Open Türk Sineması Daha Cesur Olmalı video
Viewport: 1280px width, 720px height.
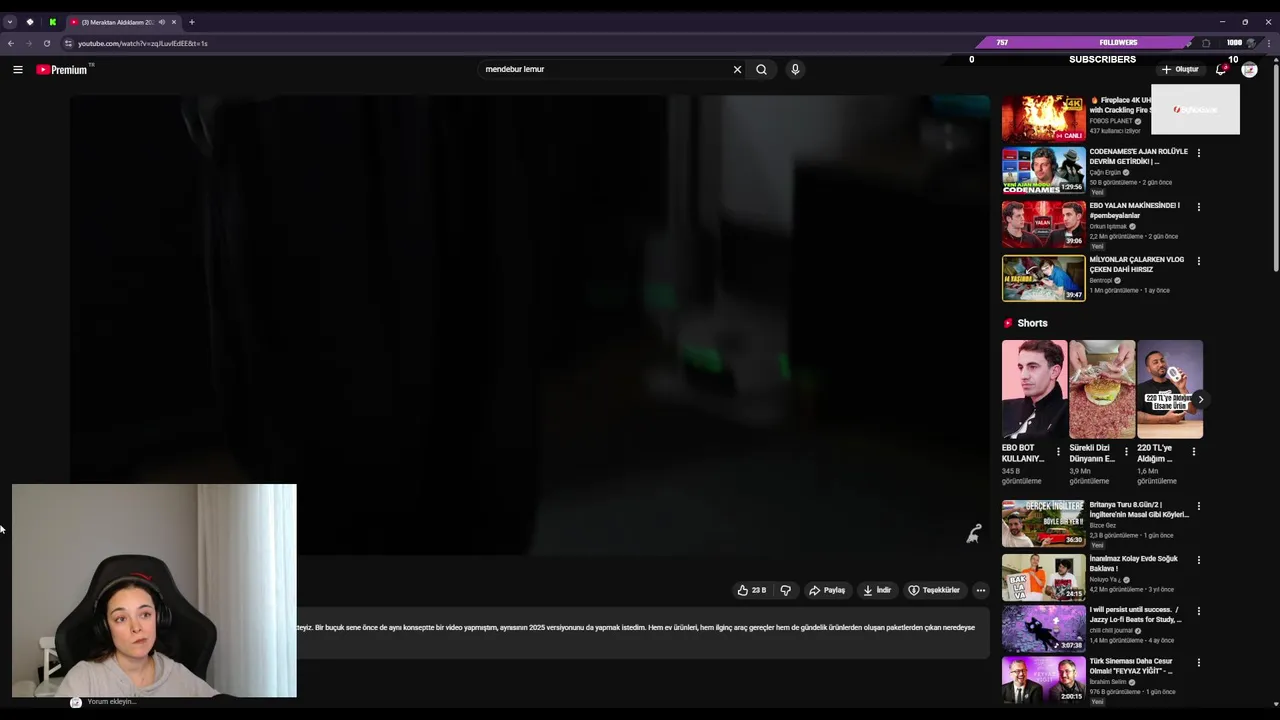1043,680
